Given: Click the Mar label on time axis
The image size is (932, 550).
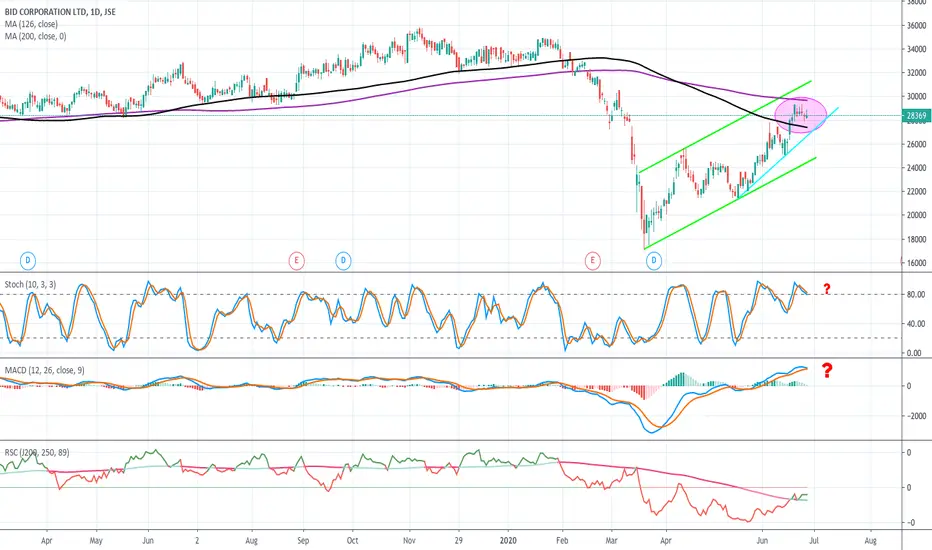Looking at the screenshot, I should coord(612,540).
